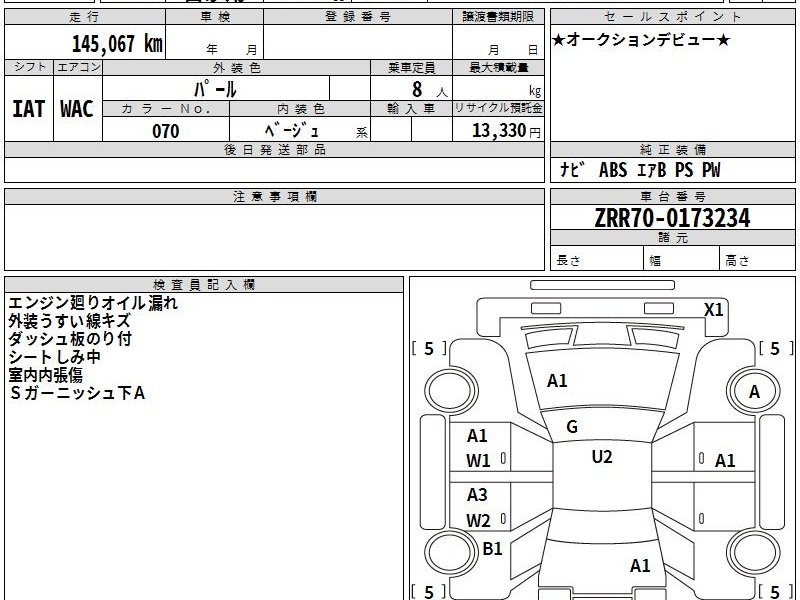Screen dimensions: 800x600
Task: Select the G mark on the windshield
Action: coord(572,427)
